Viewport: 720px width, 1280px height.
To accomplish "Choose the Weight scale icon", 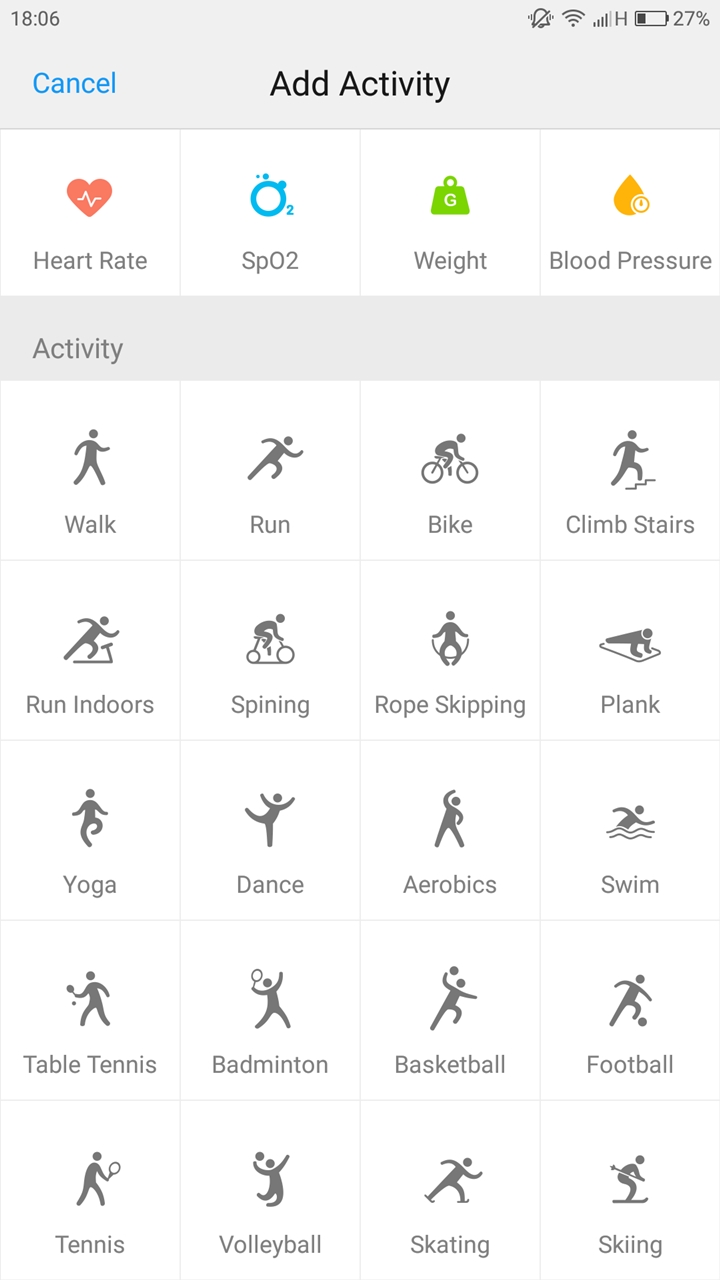I will pos(450,197).
